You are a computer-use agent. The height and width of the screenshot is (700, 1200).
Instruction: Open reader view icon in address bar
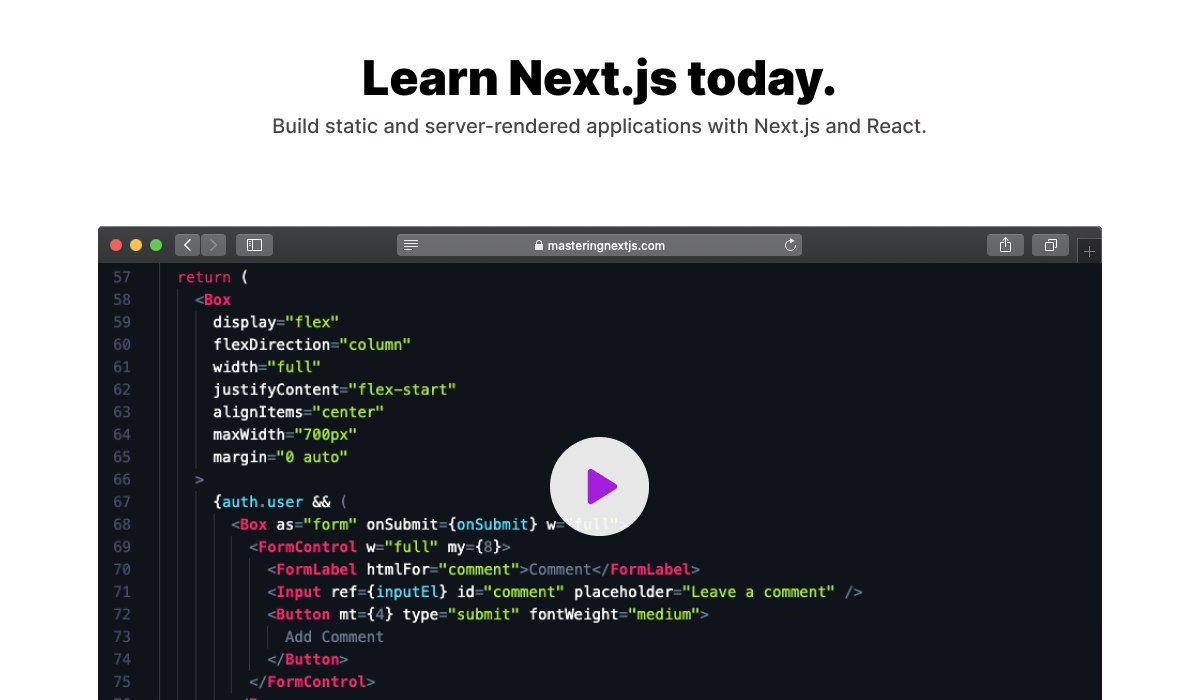[411, 245]
